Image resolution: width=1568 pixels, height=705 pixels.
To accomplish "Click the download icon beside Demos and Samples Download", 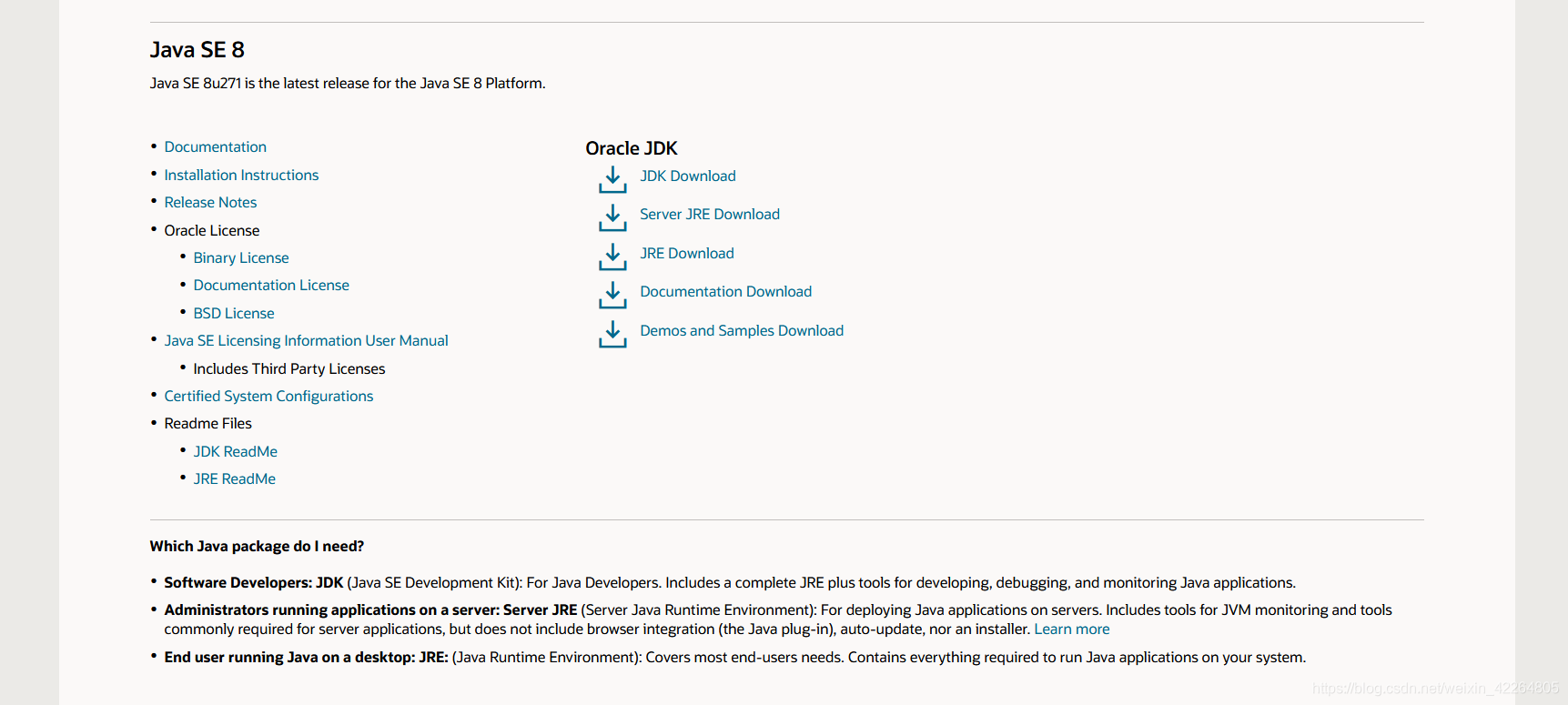I will 612,334.
